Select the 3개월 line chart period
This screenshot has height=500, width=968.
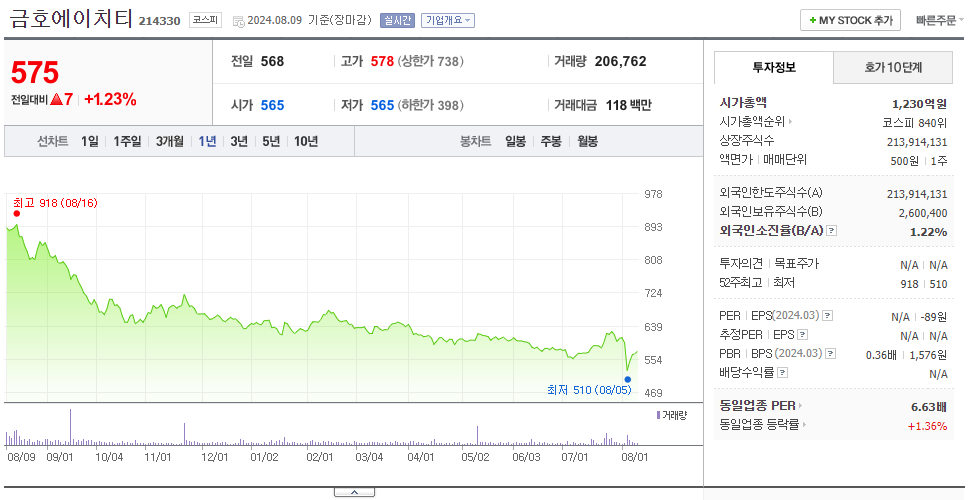pos(170,141)
